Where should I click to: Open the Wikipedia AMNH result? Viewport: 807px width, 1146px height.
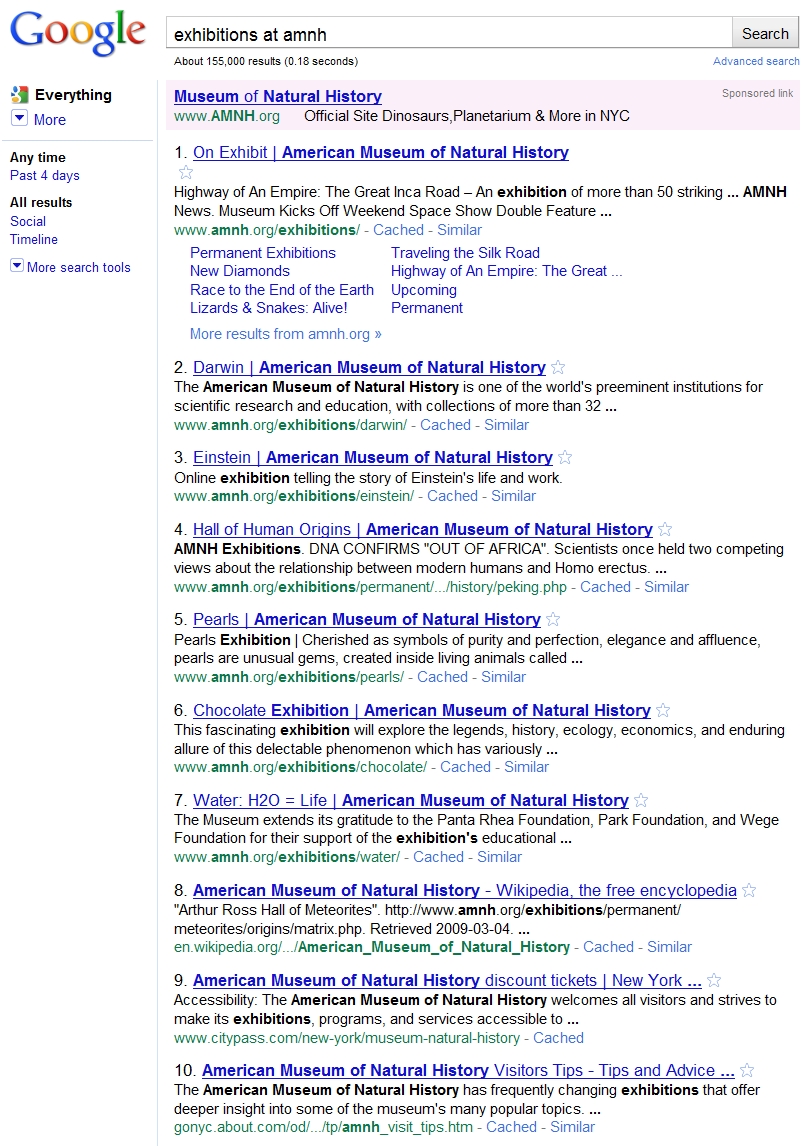tap(465, 890)
